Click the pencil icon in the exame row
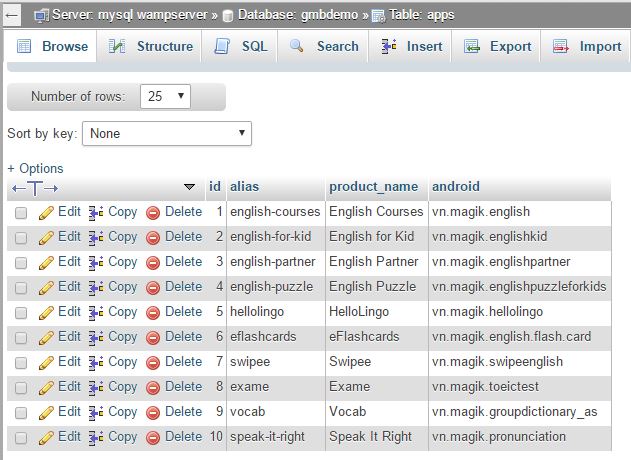The width and height of the screenshot is (631, 460). tap(46, 388)
